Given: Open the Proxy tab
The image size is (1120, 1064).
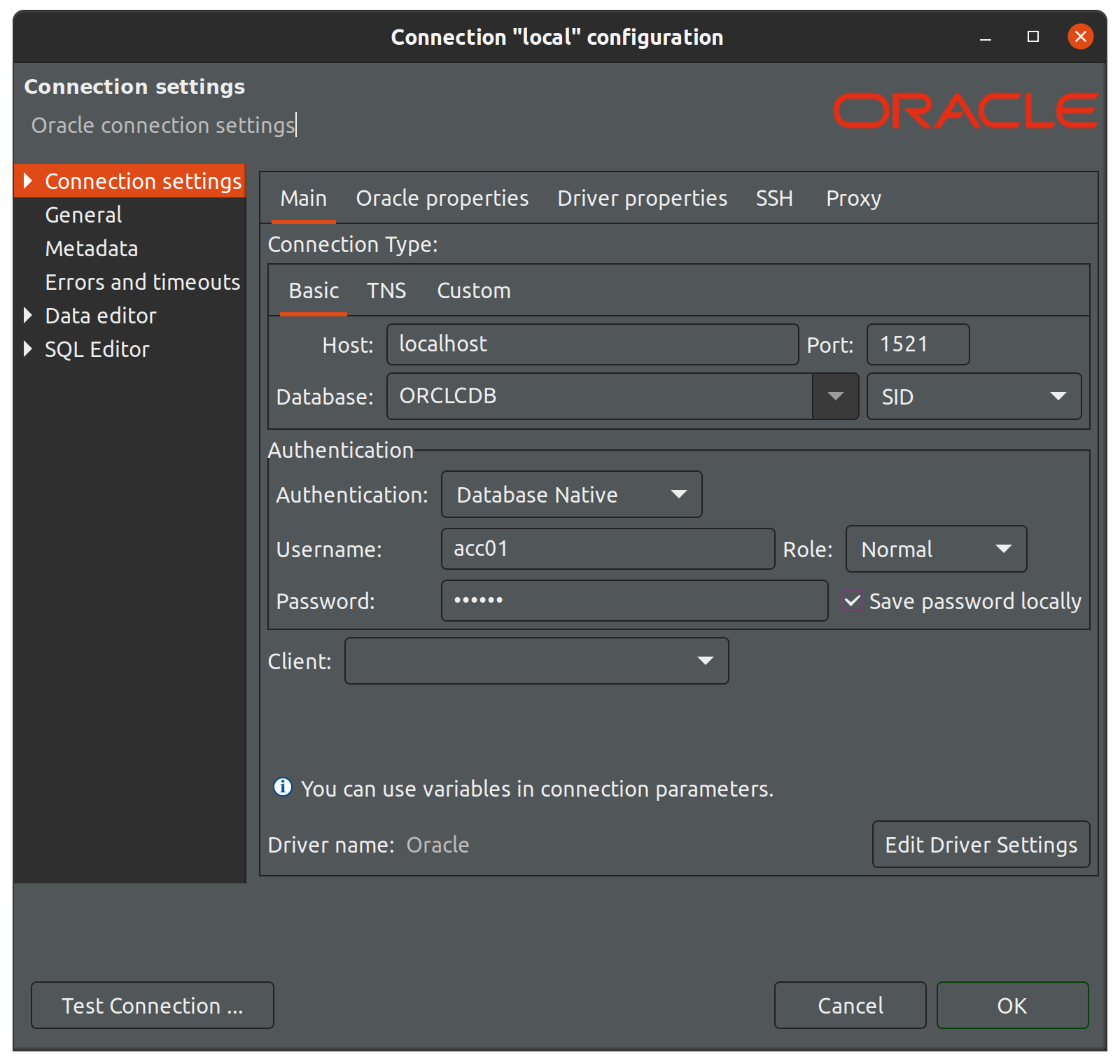Looking at the screenshot, I should pyautogui.click(x=853, y=198).
